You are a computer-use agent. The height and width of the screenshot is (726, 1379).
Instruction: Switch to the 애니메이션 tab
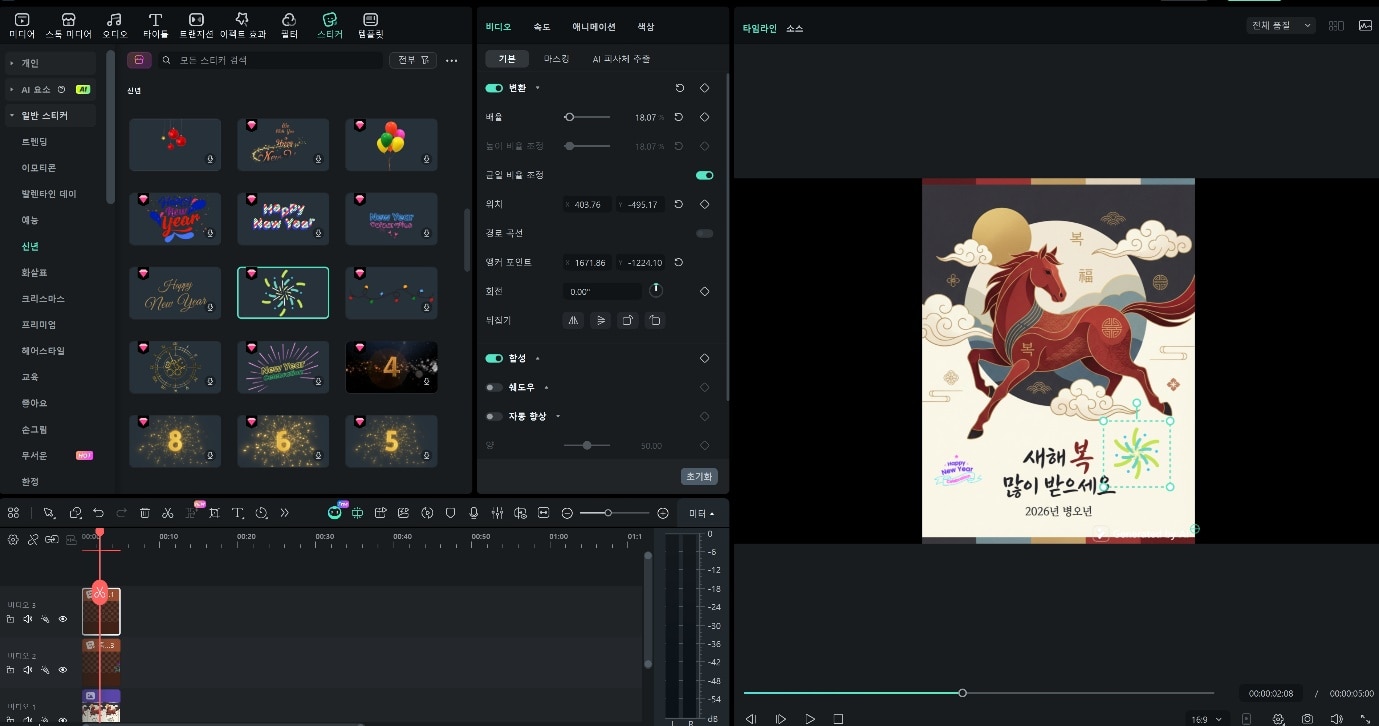593,27
